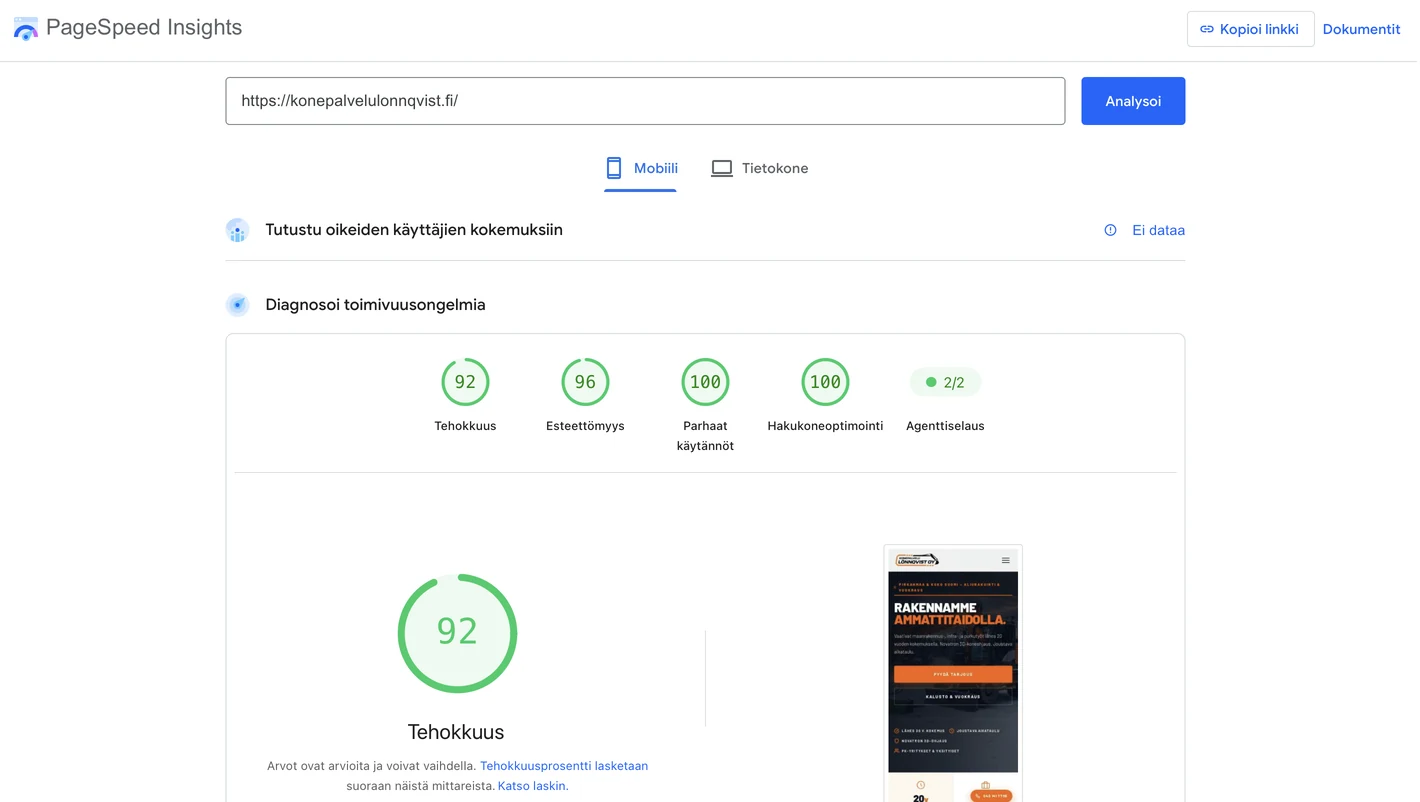
Task: Click the real-user experience section icon
Action: 237,230
